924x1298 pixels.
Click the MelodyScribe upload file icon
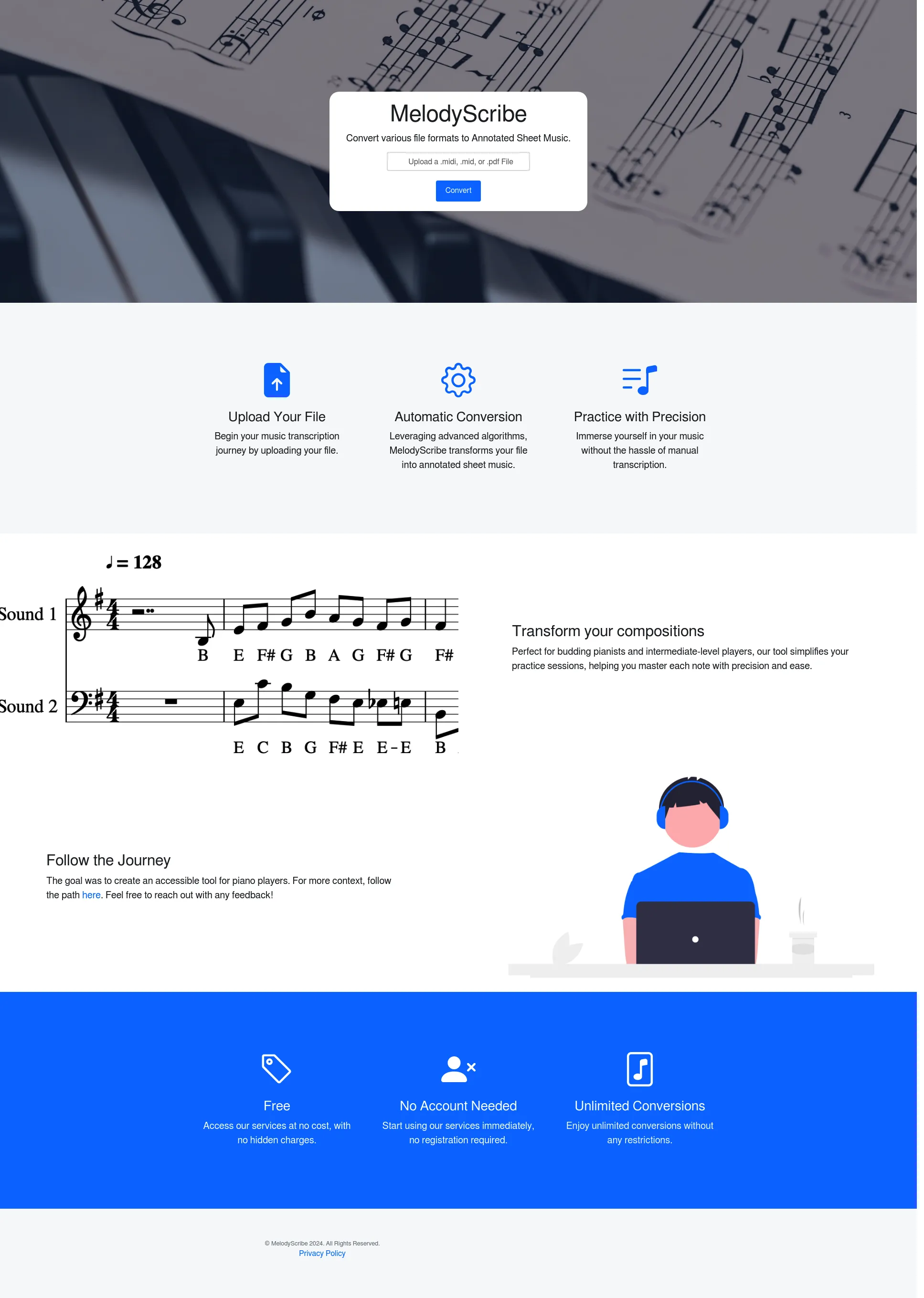click(x=277, y=380)
